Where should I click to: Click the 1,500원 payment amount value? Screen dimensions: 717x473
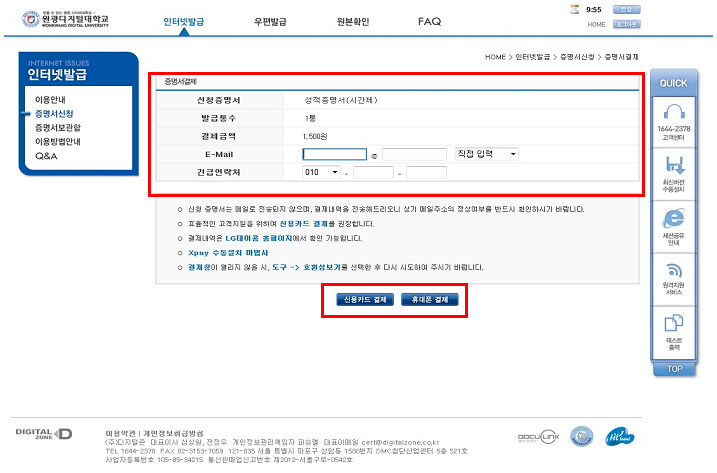(x=315, y=136)
